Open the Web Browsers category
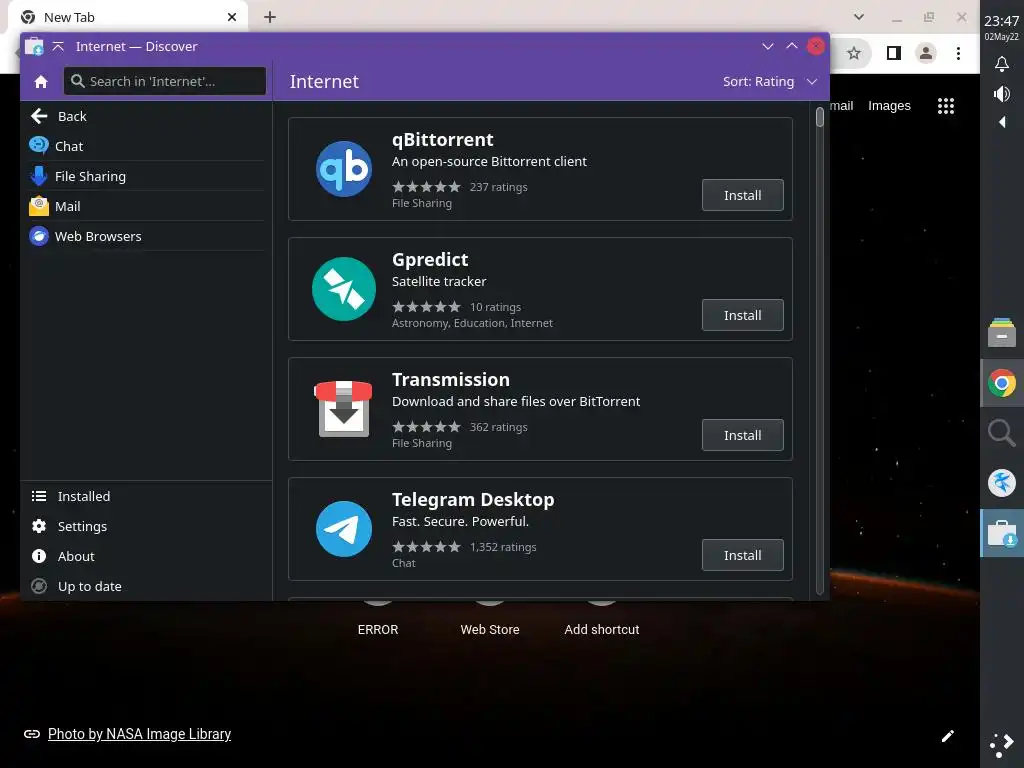The image size is (1024, 768). coord(147,236)
